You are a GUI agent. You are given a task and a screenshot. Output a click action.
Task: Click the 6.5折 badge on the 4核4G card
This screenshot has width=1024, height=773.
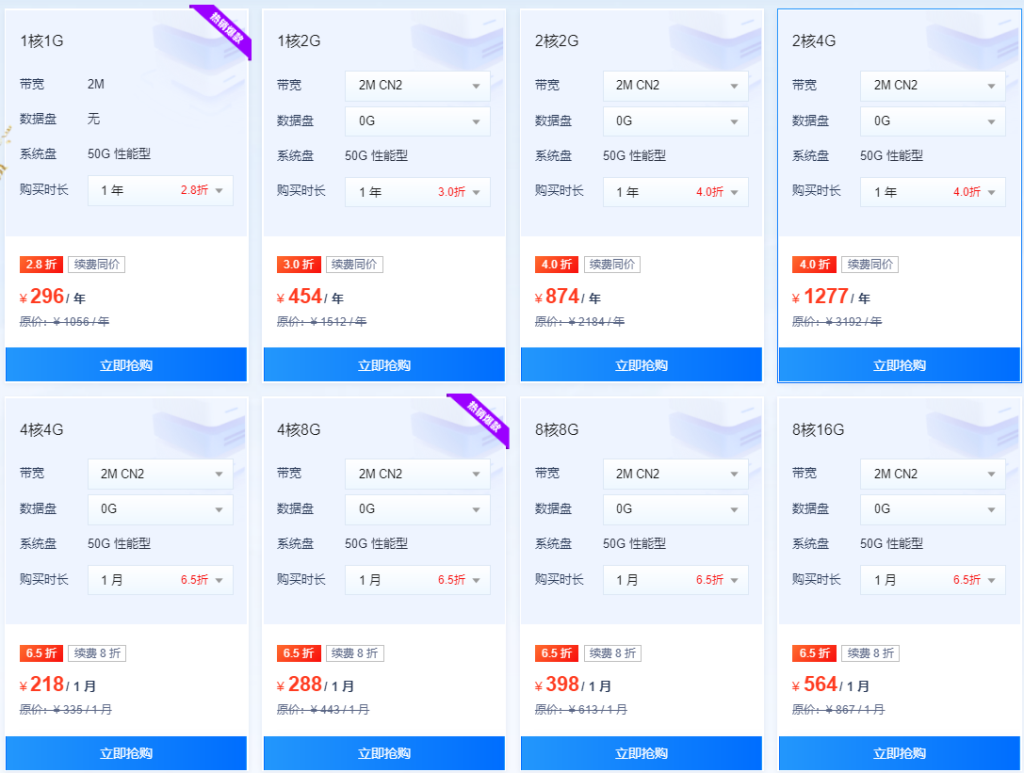point(41,653)
